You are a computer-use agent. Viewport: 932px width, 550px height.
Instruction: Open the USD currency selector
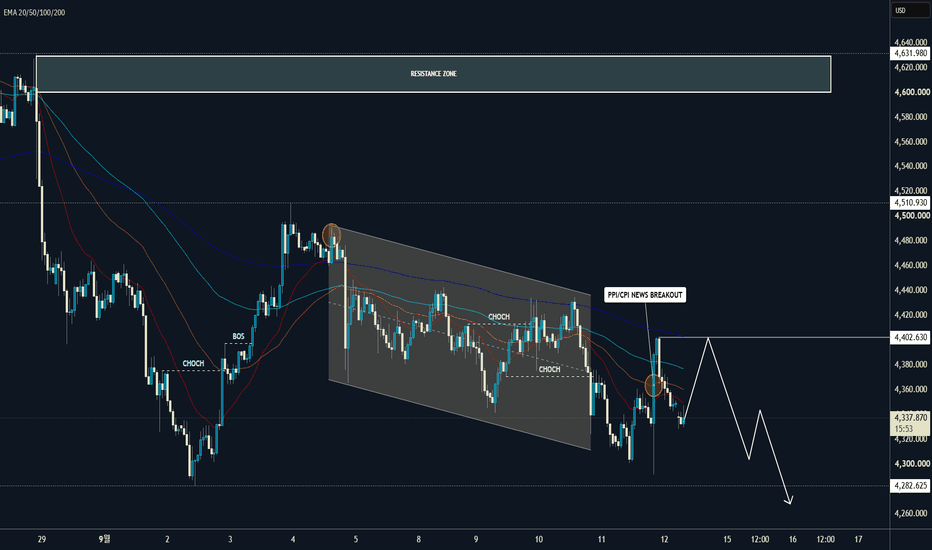click(910, 10)
